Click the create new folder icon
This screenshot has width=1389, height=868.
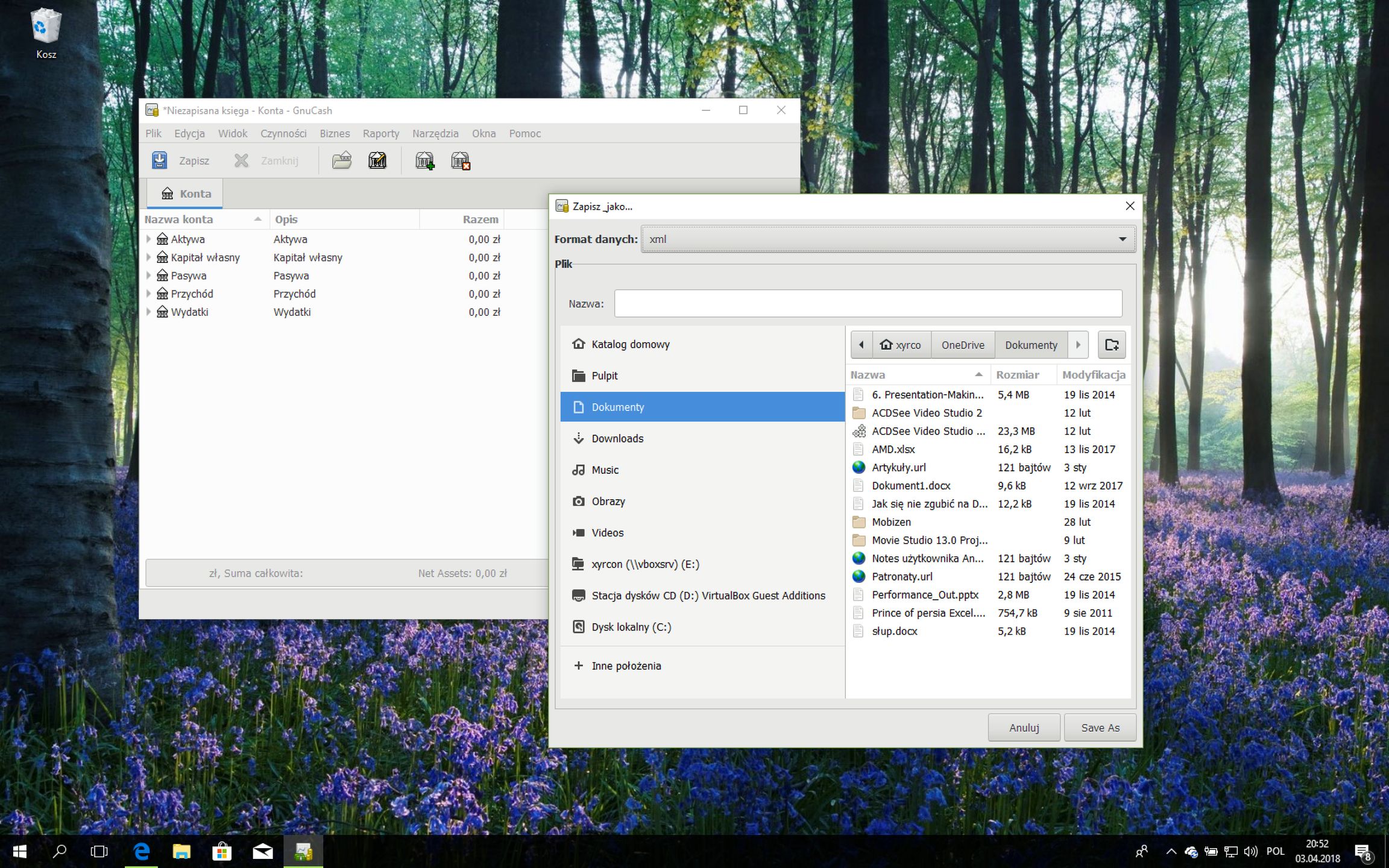pyautogui.click(x=1111, y=345)
